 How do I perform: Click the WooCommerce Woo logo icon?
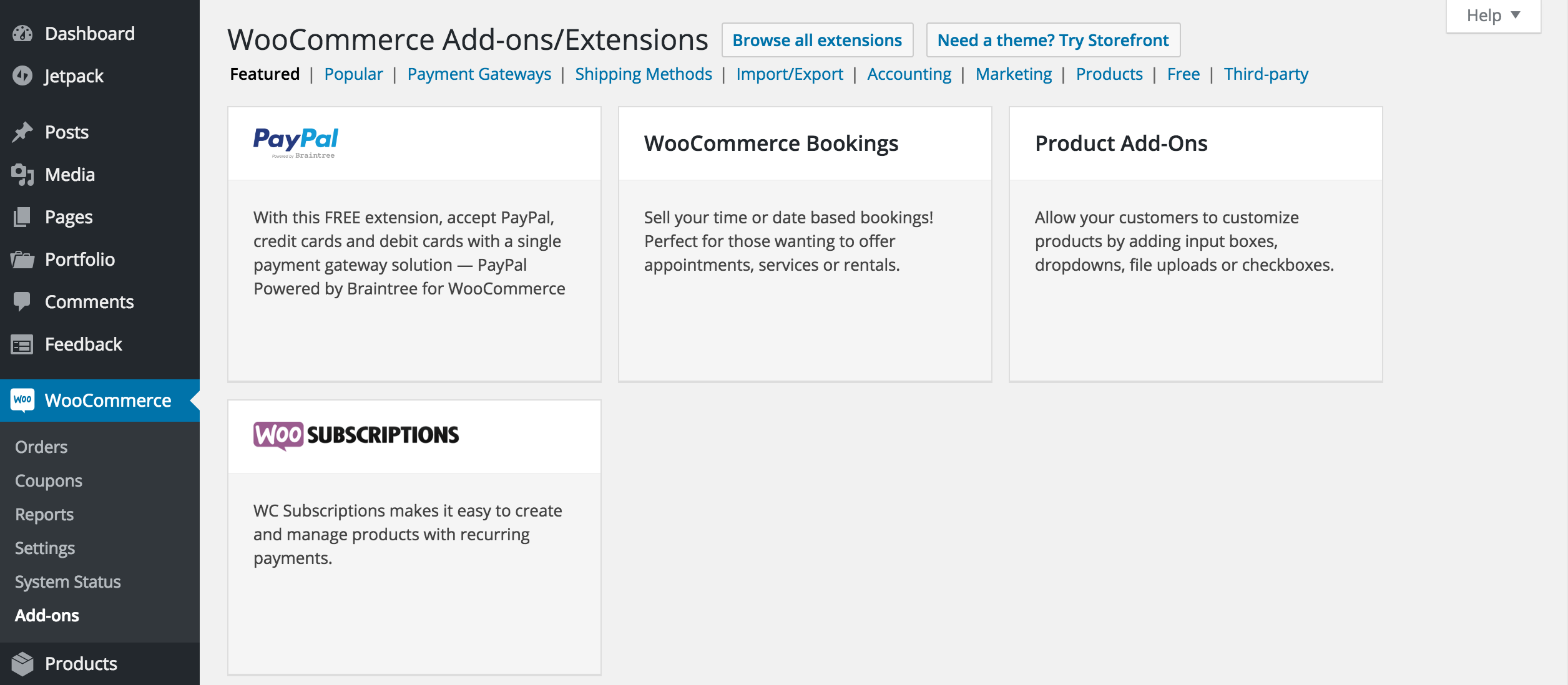click(22, 400)
